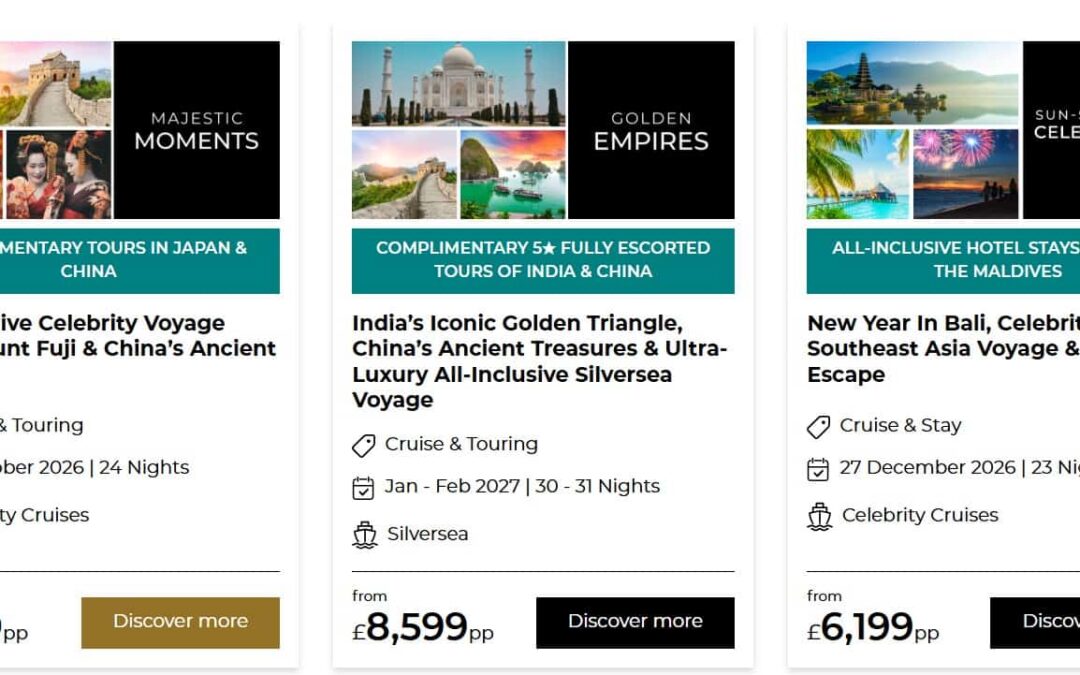The image size is (1080, 675).
Task: Open New Year In Bali voyage title
Action: coord(942,349)
